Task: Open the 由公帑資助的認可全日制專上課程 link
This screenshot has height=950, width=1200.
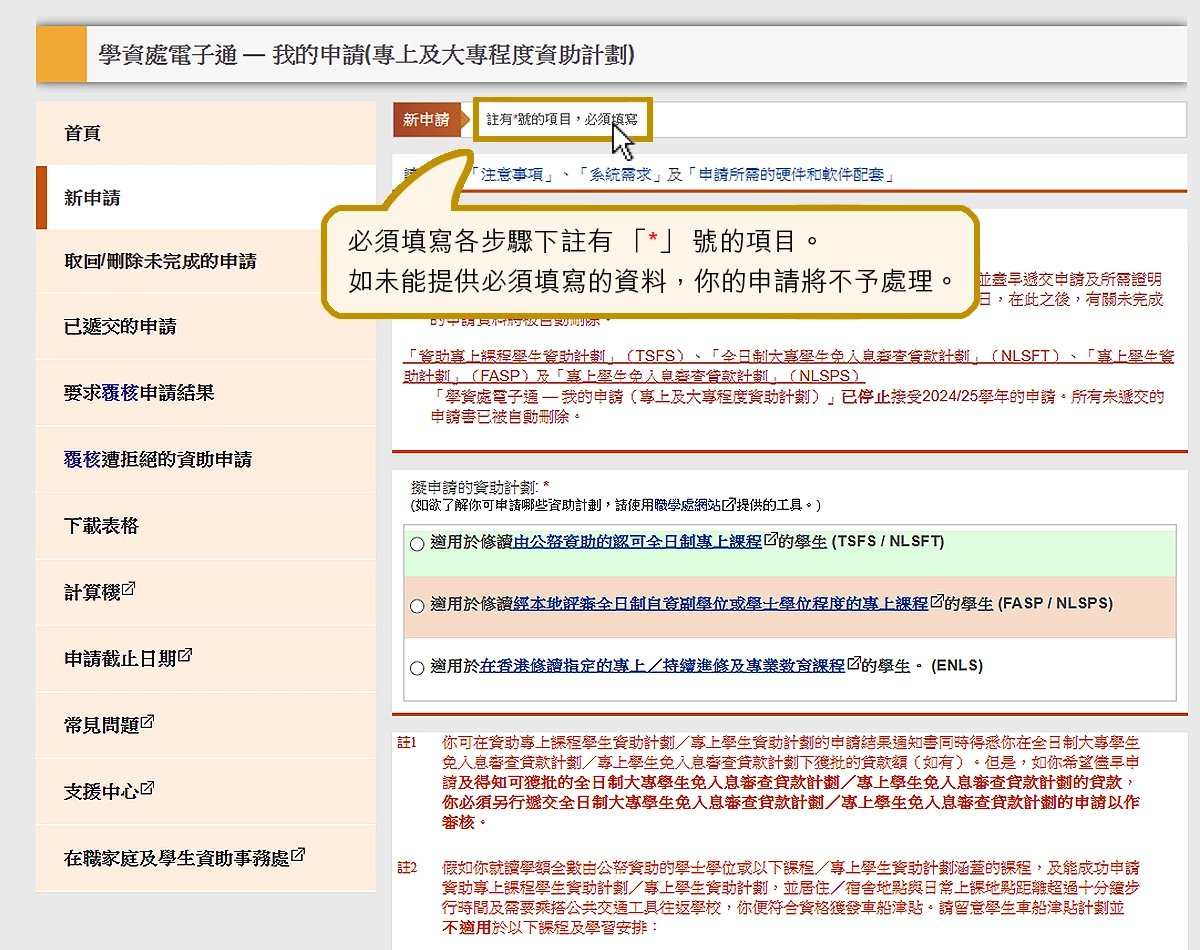Action: (x=638, y=542)
